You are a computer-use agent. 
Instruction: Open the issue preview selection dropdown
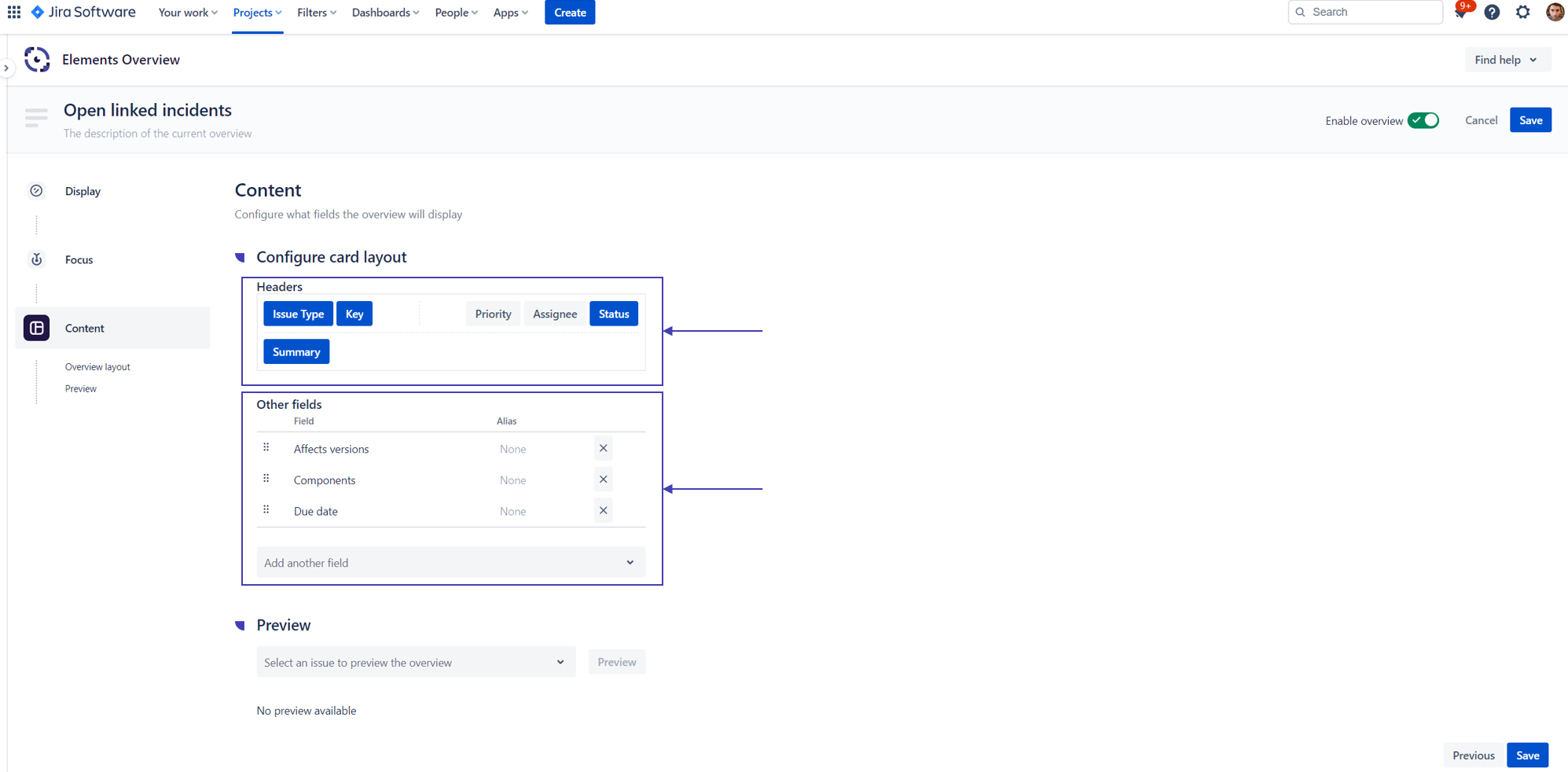(x=415, y=663)
